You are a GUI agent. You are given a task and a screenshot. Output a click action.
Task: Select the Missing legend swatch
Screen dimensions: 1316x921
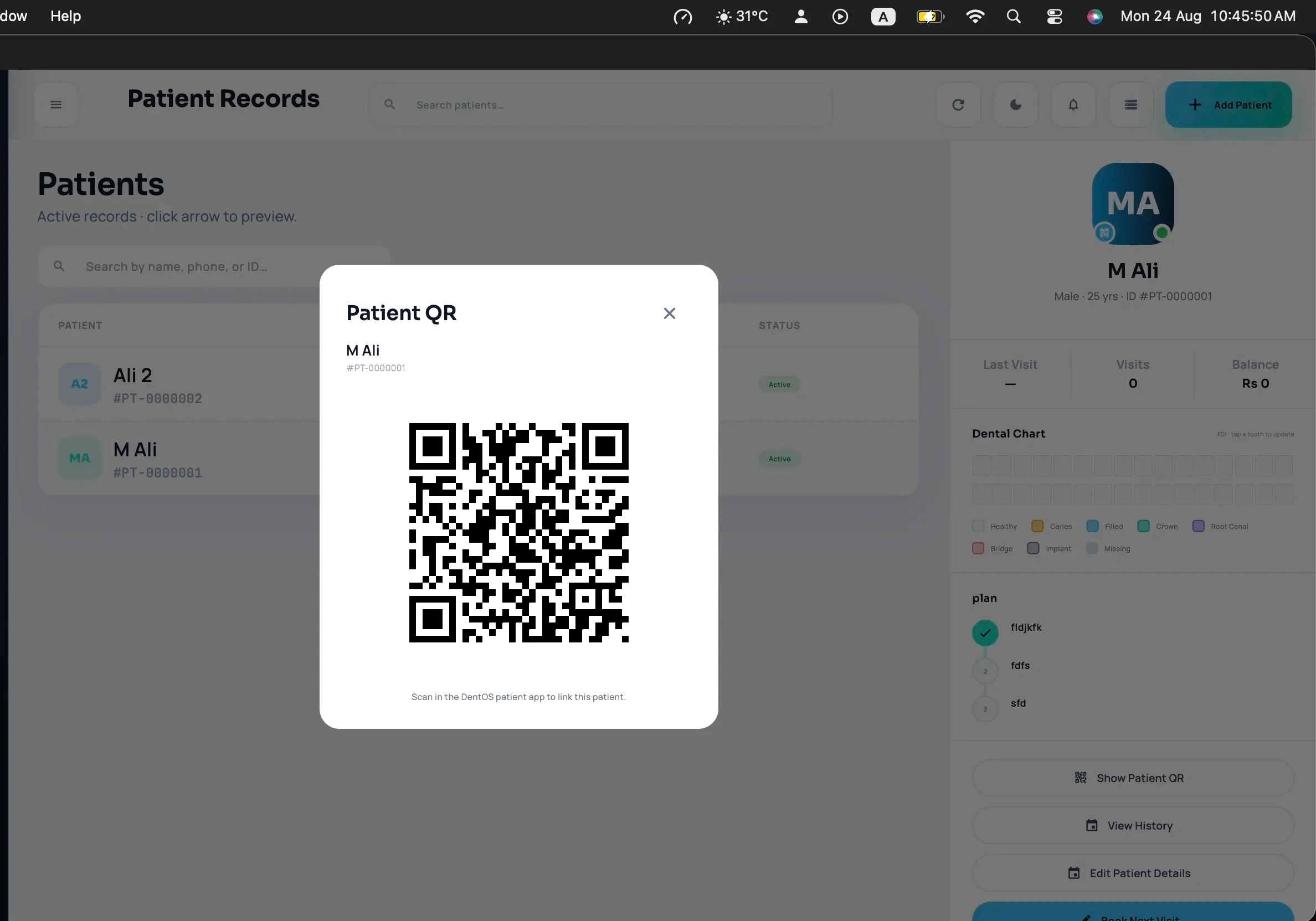click(x=1092, y=548)
